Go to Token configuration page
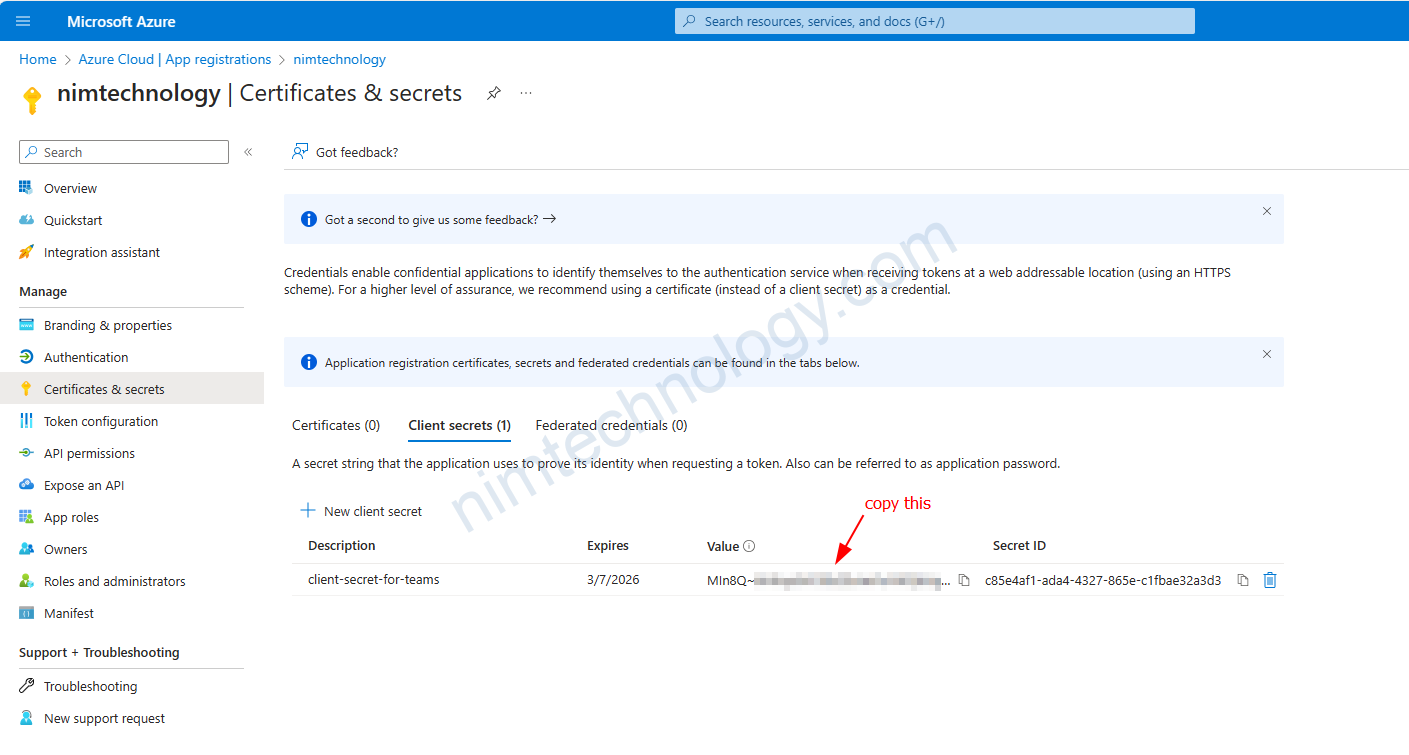This screenshot has width=1409, height=755. click(100, 421)
